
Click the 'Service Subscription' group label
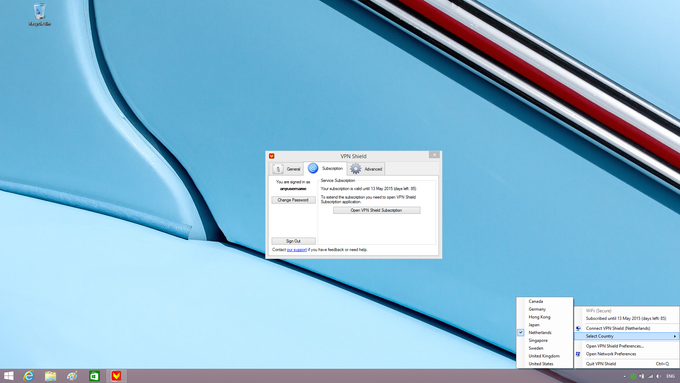[338, 180]
